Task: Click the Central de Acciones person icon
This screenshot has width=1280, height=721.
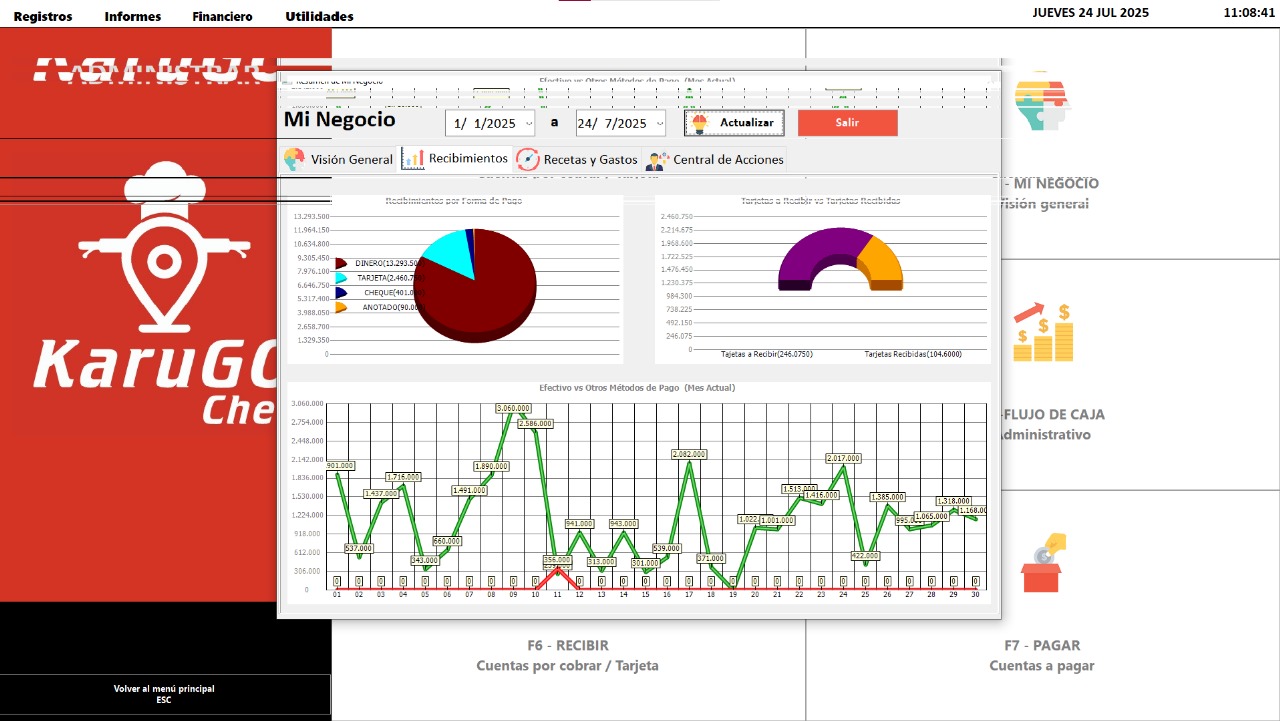Action: pos(657,160)
